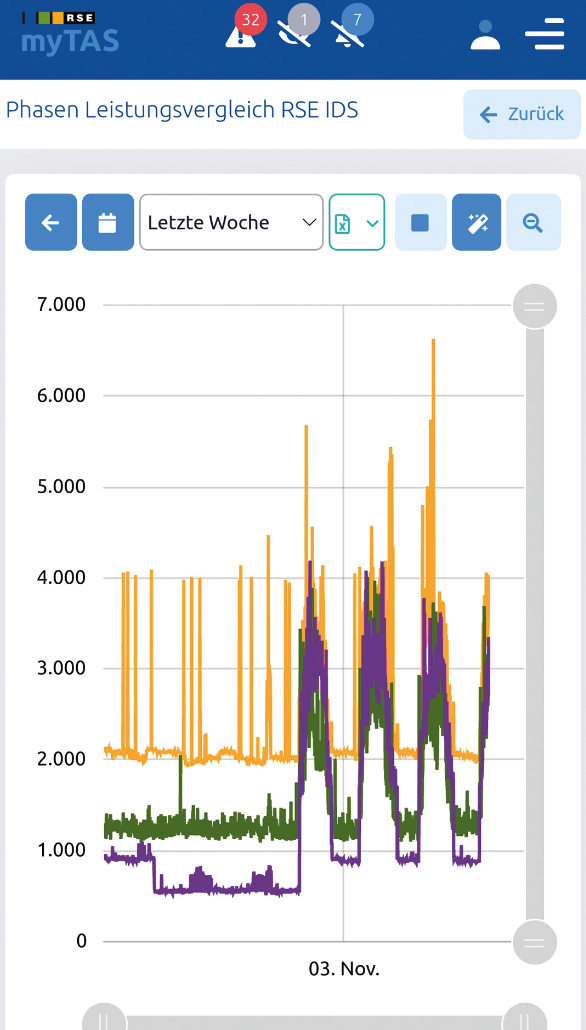Open the myTAS home logo
This screenshot has height=1030, width=586.
click(x=70, y=34)
